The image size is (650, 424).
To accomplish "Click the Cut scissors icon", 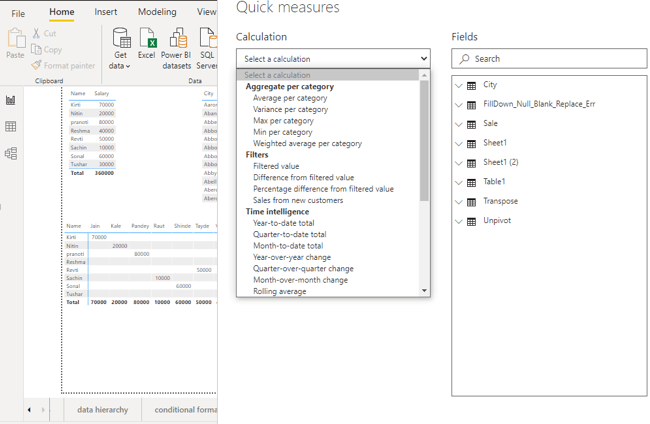I will [36, 33].
